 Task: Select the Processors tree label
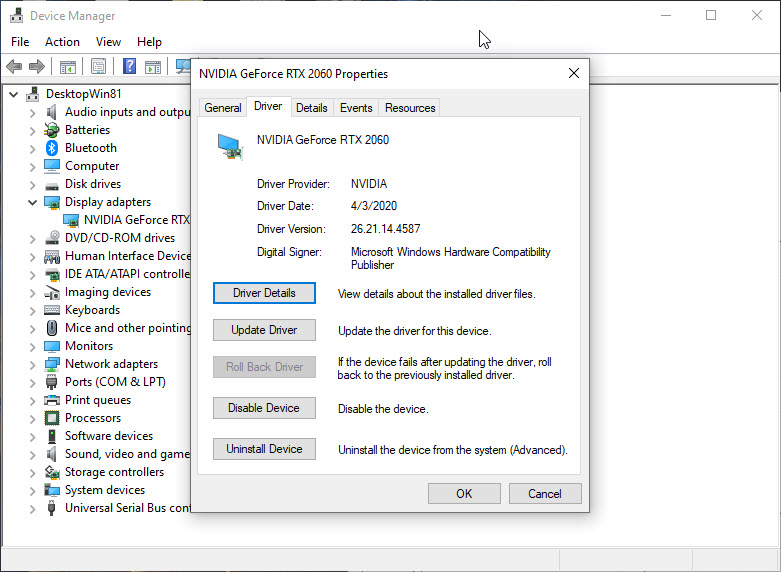click(93, 418)
